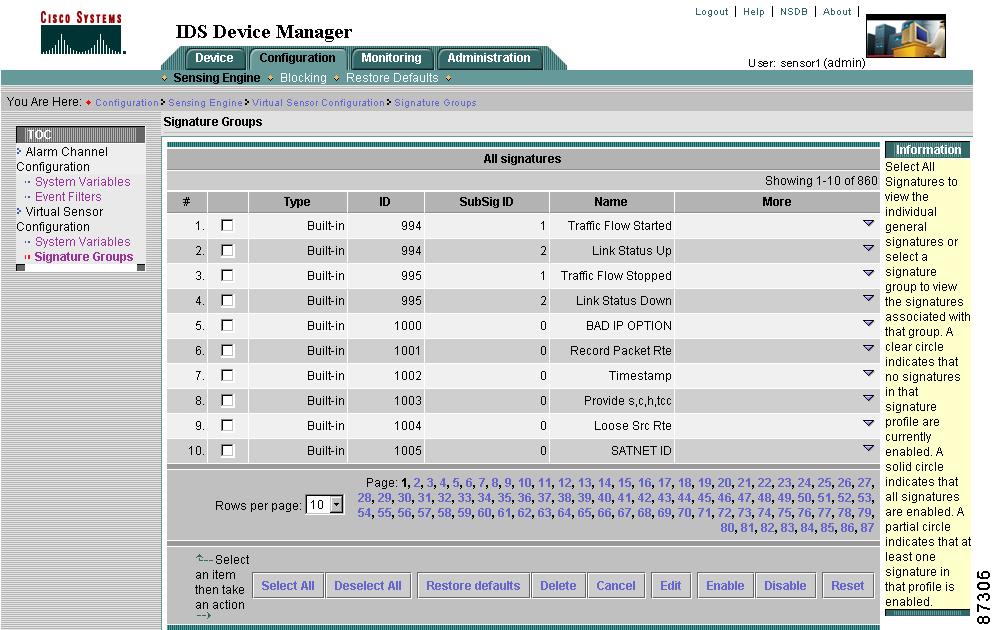Collapse the Virtual Sensor Configuration TOC node
This screenshot has height=630, width=995.
(19, 212)
